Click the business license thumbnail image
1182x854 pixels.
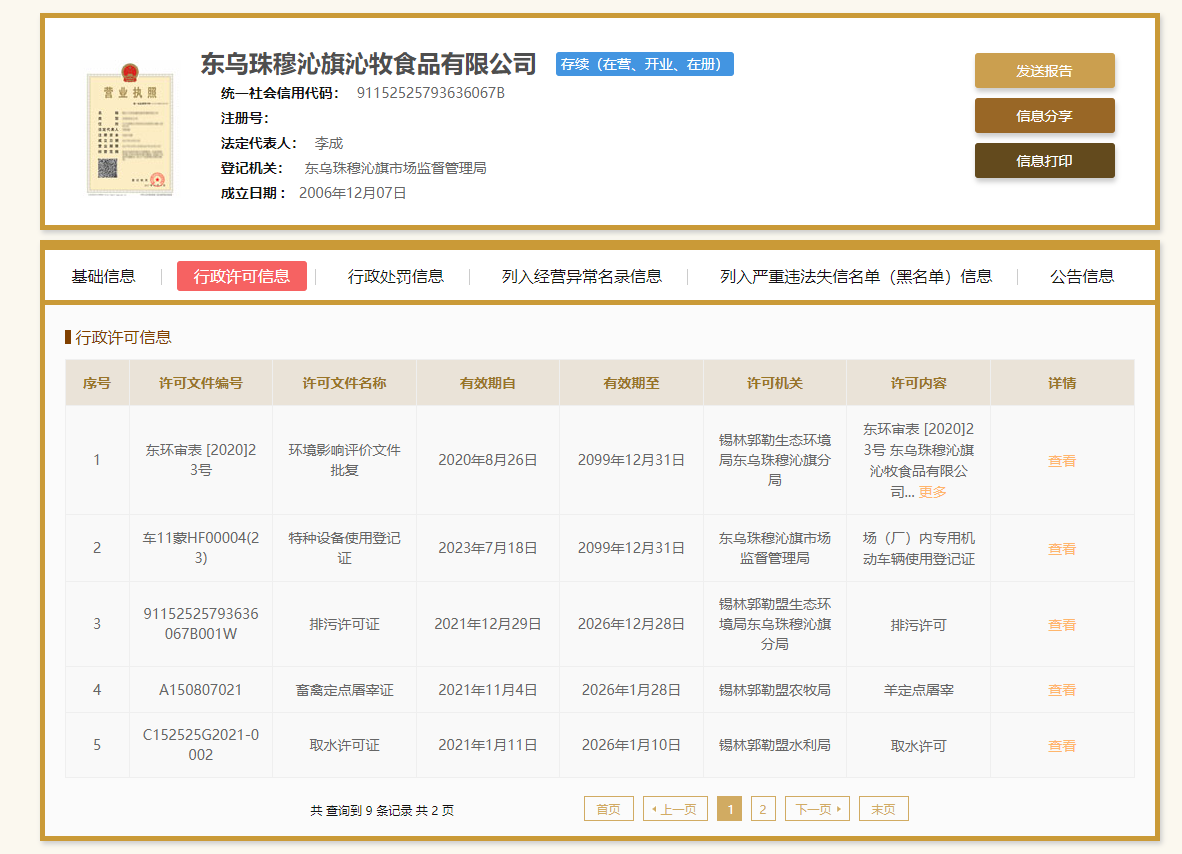point(130,130)
